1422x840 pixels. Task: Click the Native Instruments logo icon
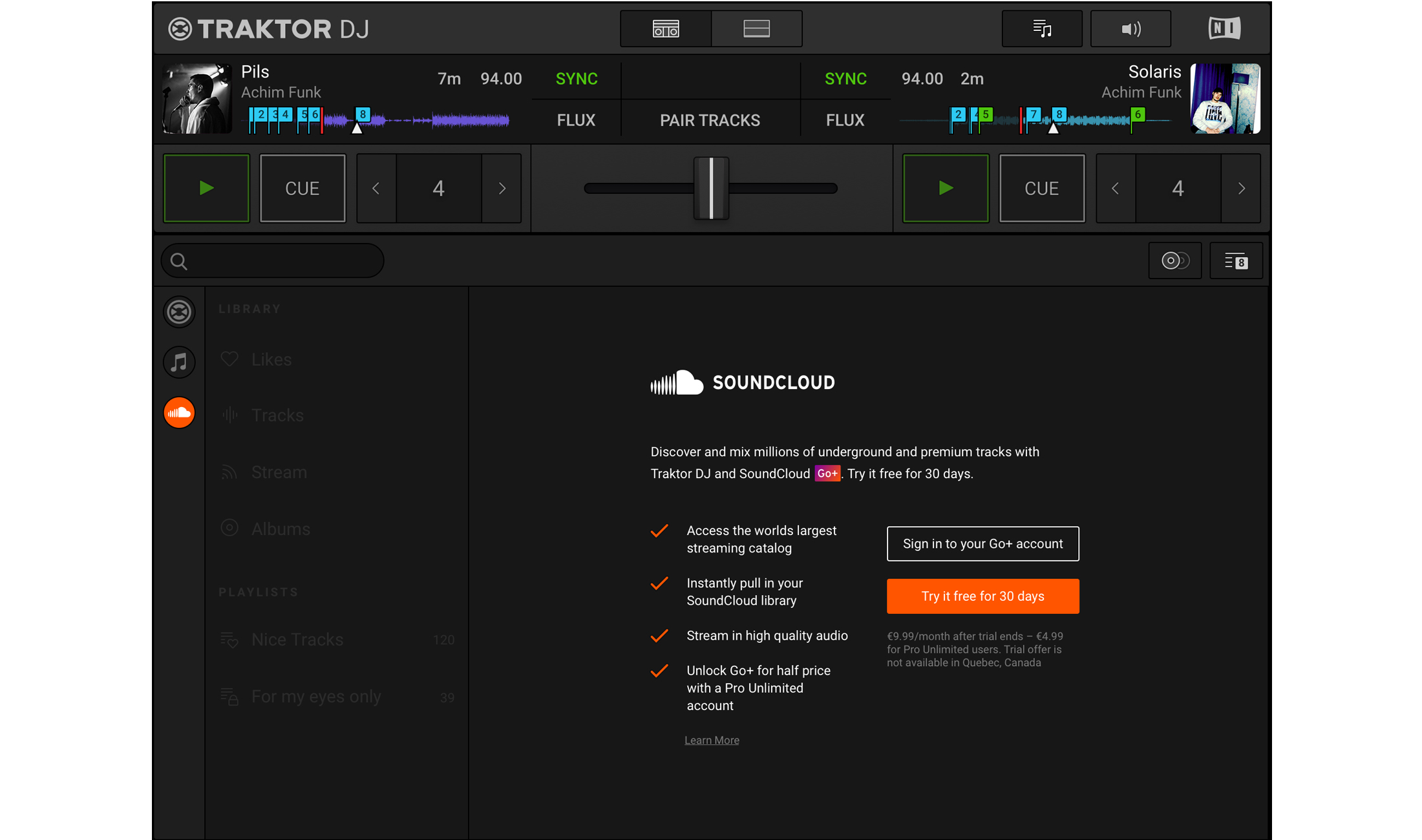(1224, 28)
